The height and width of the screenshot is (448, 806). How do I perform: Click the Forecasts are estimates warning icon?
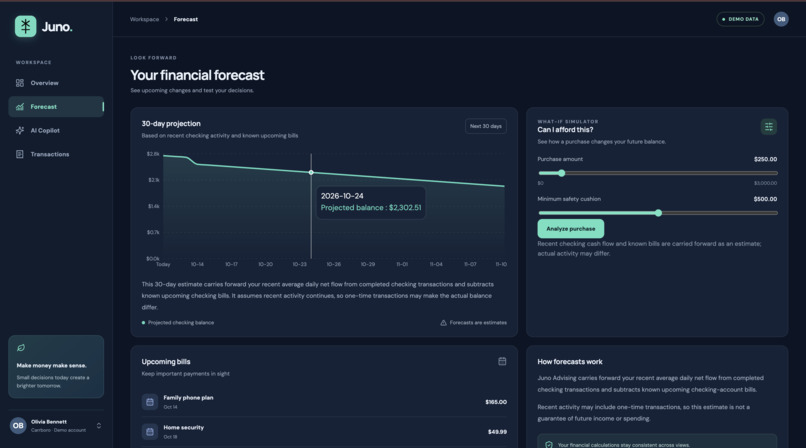click(443, 323)
